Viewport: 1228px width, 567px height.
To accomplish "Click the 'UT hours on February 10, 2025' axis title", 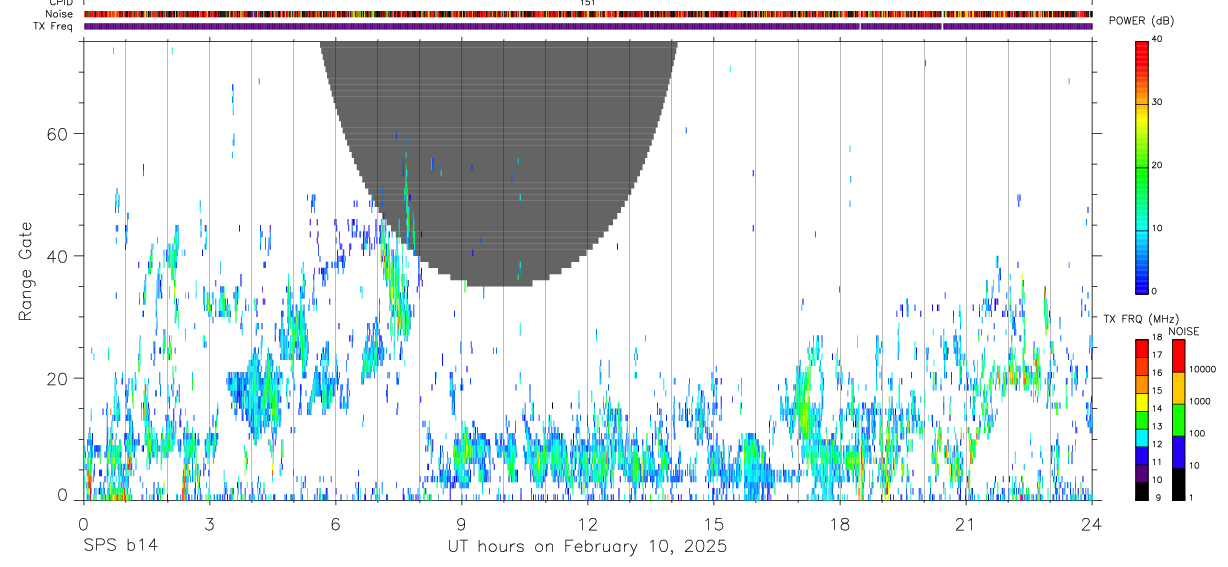I will coord(587,548).
